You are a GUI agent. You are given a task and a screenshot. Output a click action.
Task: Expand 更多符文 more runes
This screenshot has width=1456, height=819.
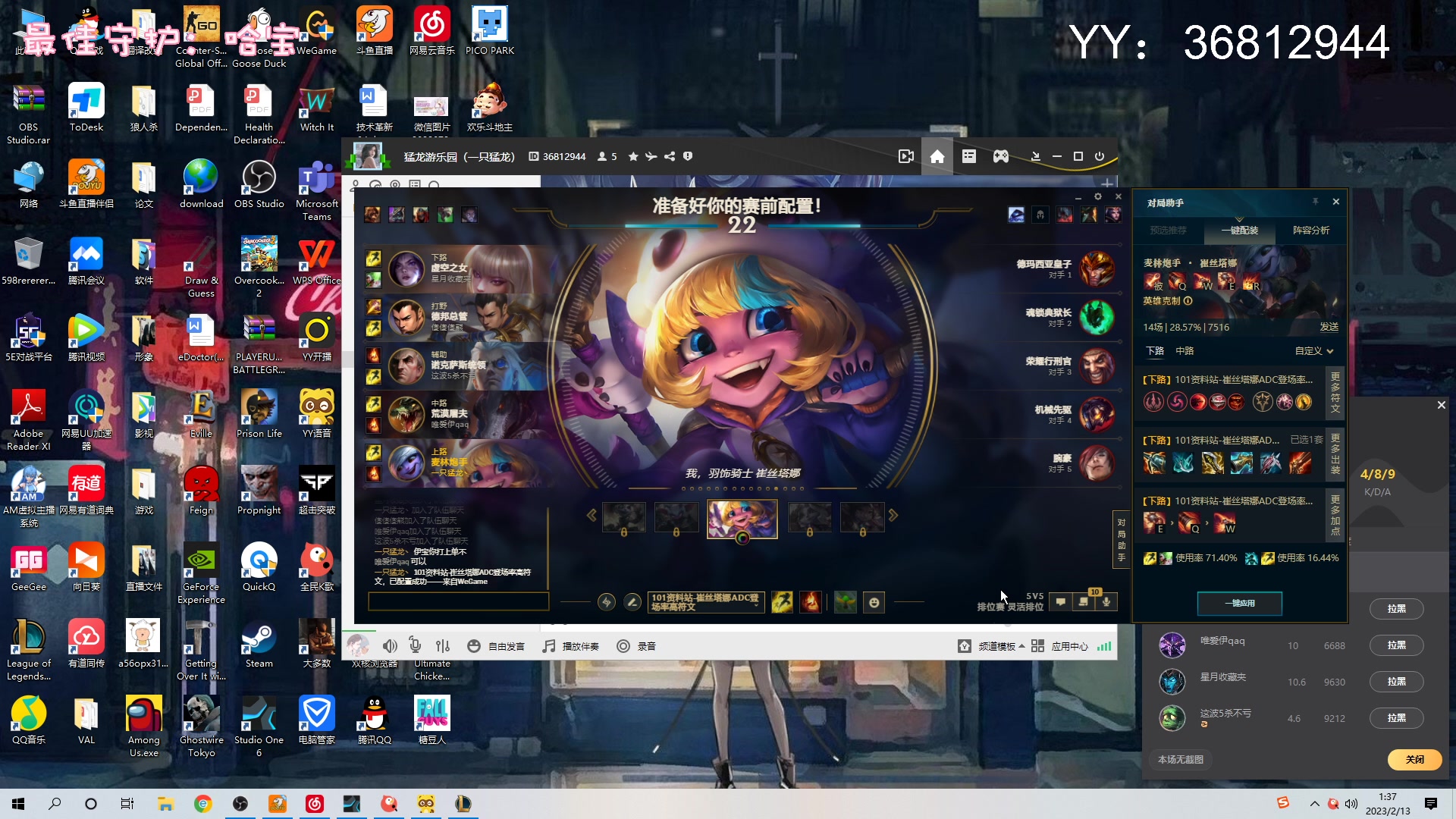1335,392
